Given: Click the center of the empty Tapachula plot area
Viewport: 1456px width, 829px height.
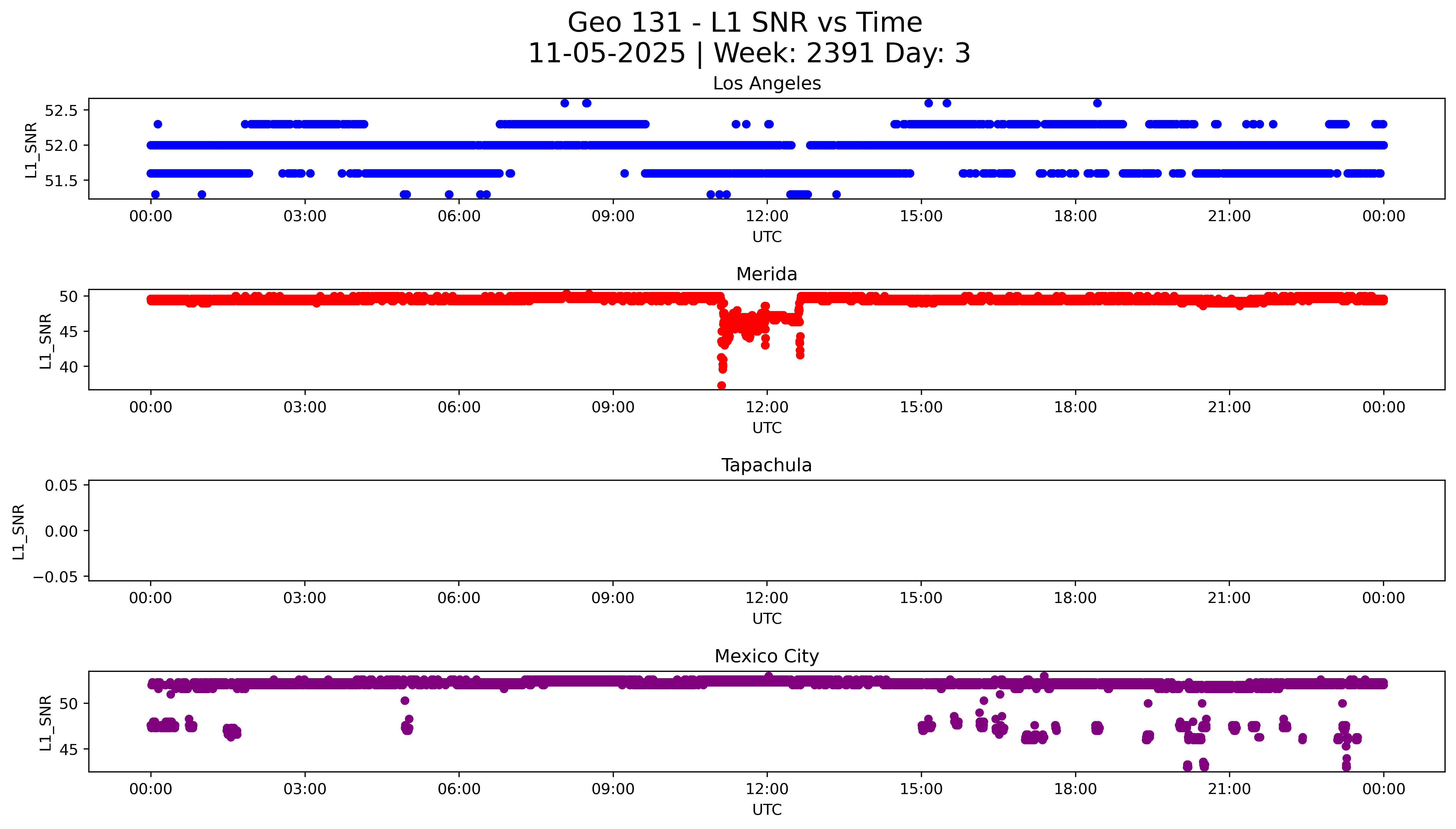Looking at the screenshot, I should 766,531.
